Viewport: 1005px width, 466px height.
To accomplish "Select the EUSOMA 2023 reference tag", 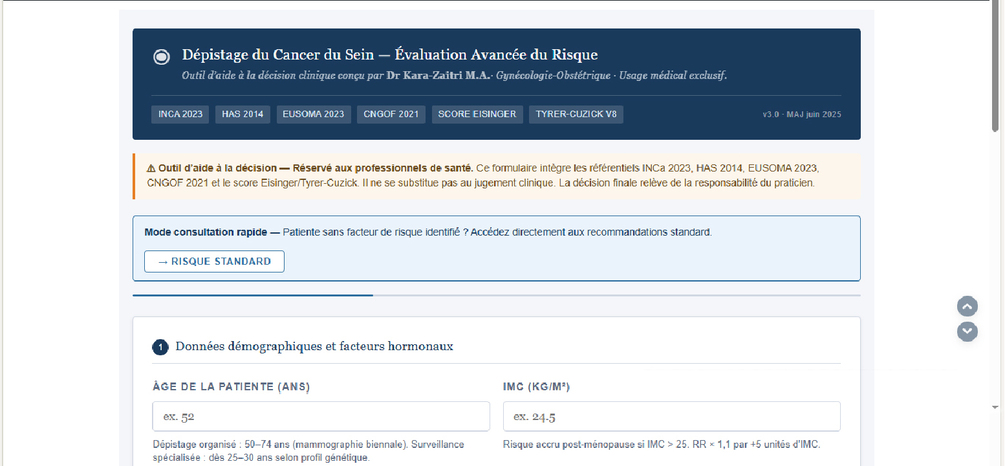I will (x=313, y=115).
